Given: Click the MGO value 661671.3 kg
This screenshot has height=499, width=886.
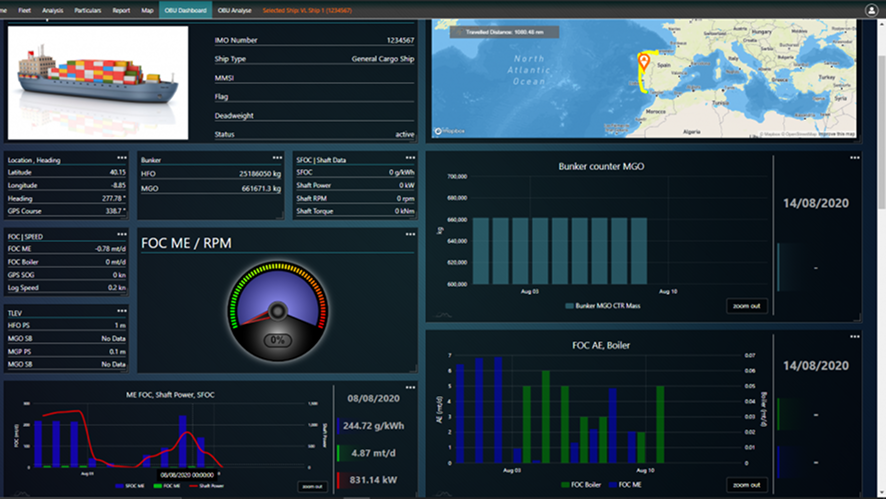Looking at the screenshot, I should (x=261, y=189).
